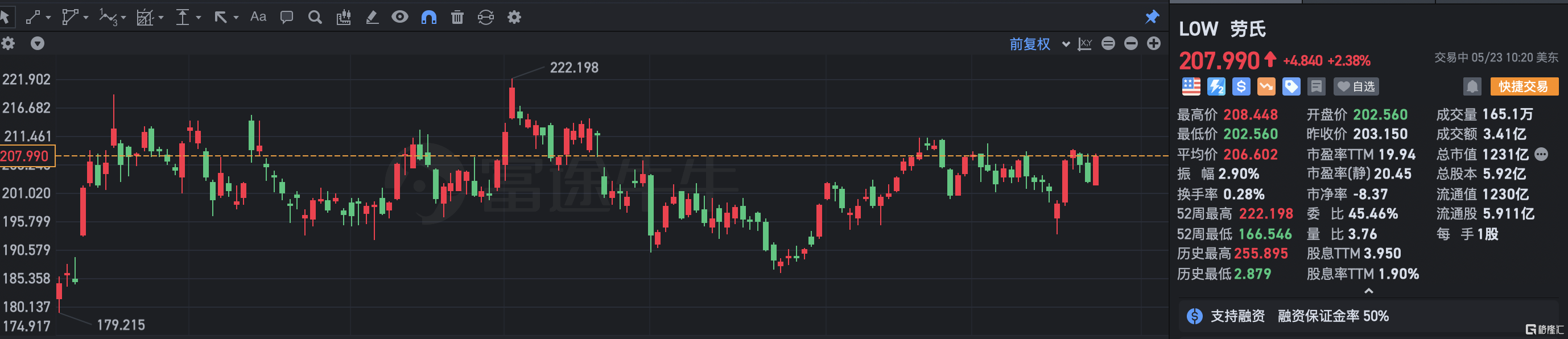
Task: Select the trend line drawing tool
Action: (x=33, y=17)
